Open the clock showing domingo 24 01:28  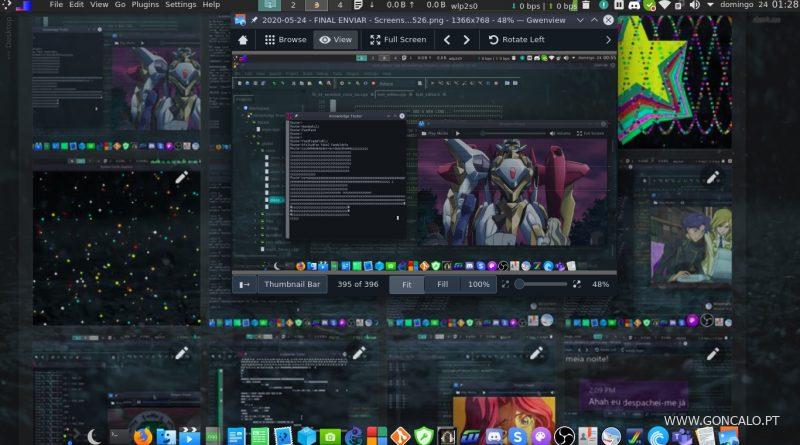759,5
